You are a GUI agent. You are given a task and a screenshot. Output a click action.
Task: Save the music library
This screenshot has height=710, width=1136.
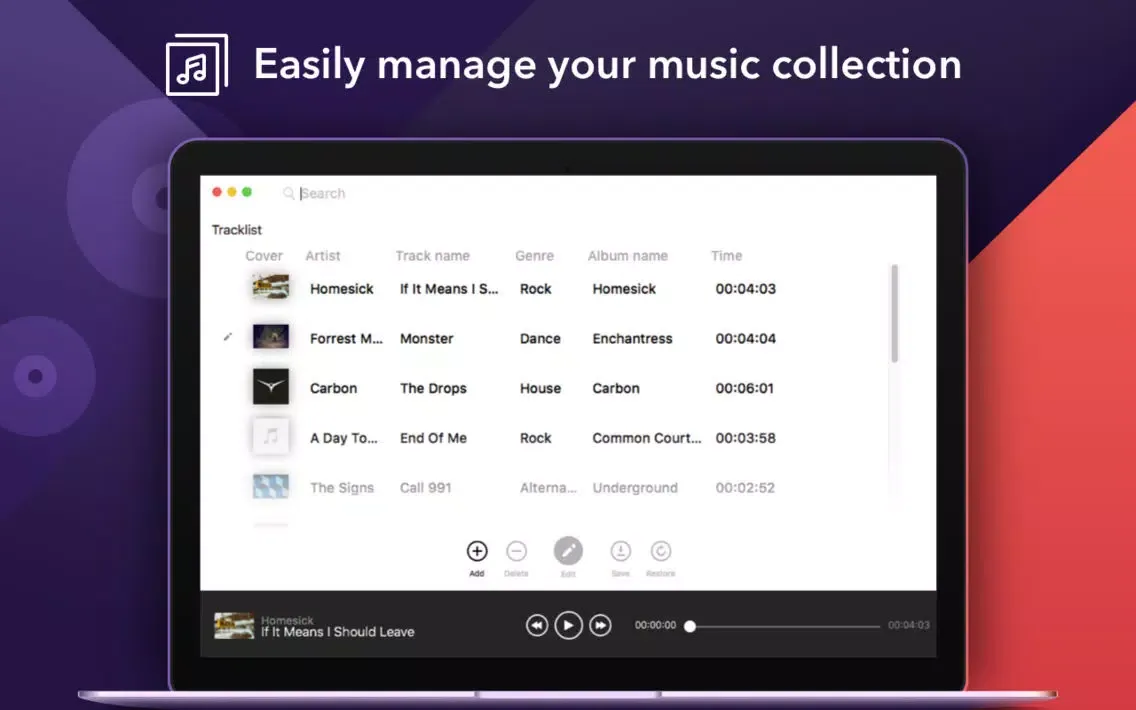pos(620,551)
